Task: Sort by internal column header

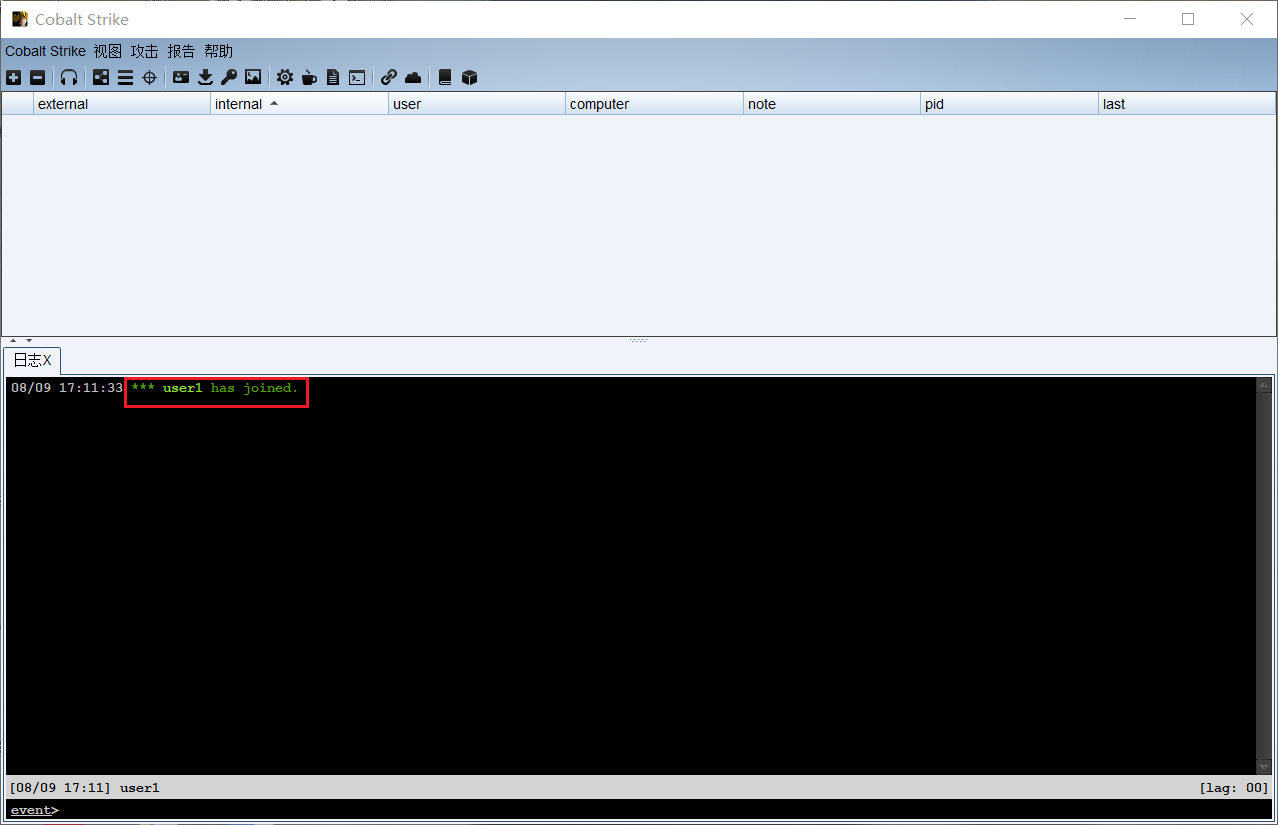Action: 299,104
